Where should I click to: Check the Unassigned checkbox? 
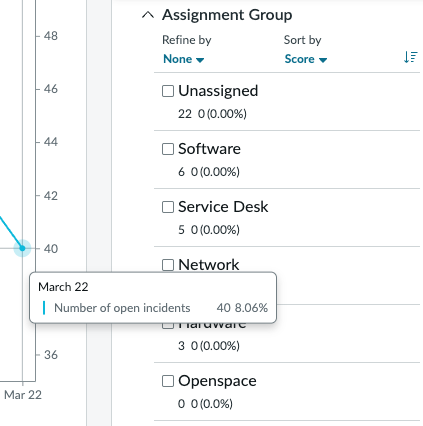pyautogui.click(x=168, y=91)
